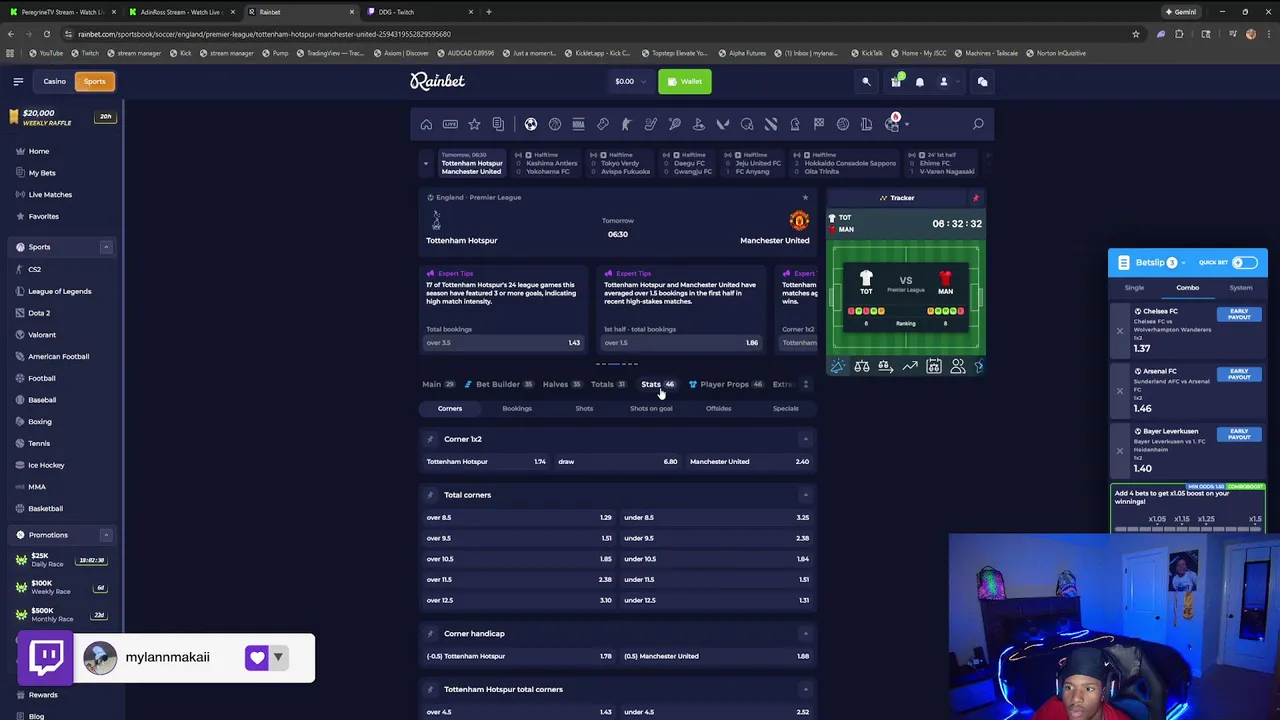Collapse the Corner 1x2 market
The image size is (1280, 720).
[x=805, y=439]
